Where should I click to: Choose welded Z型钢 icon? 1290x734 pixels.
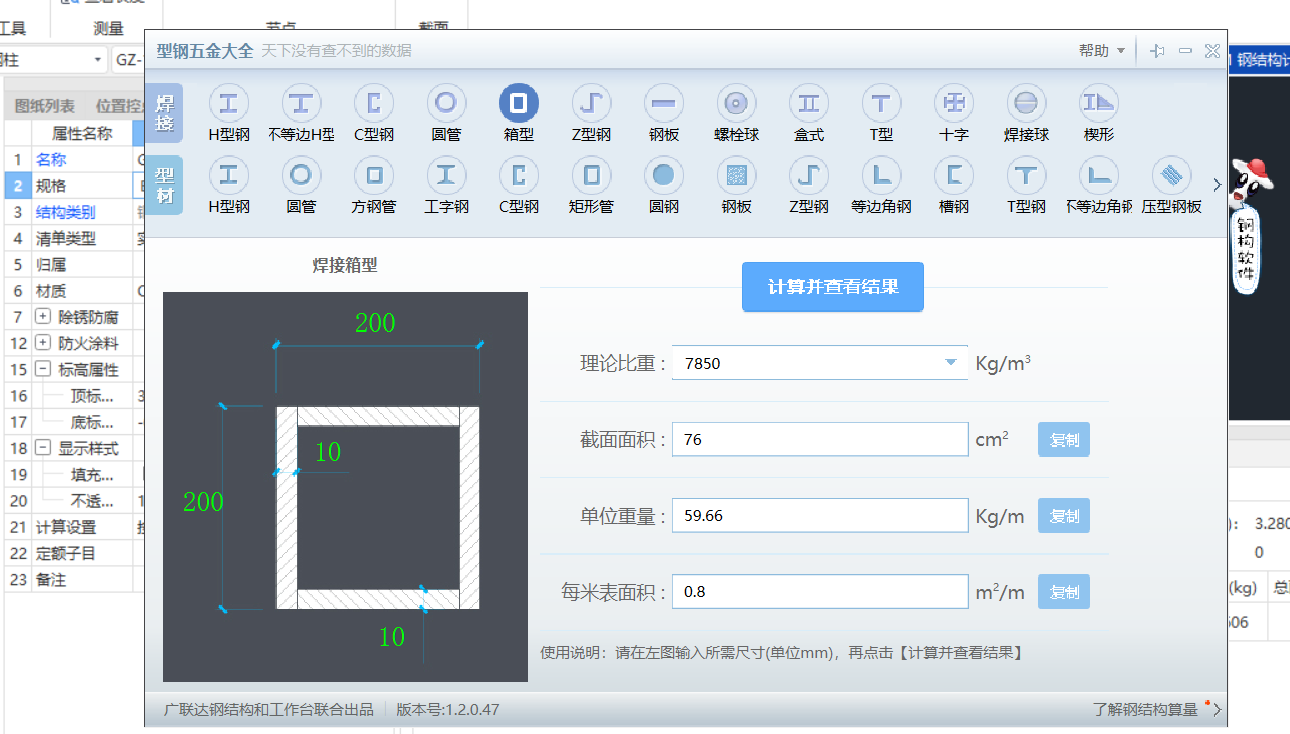click(591, 102)
